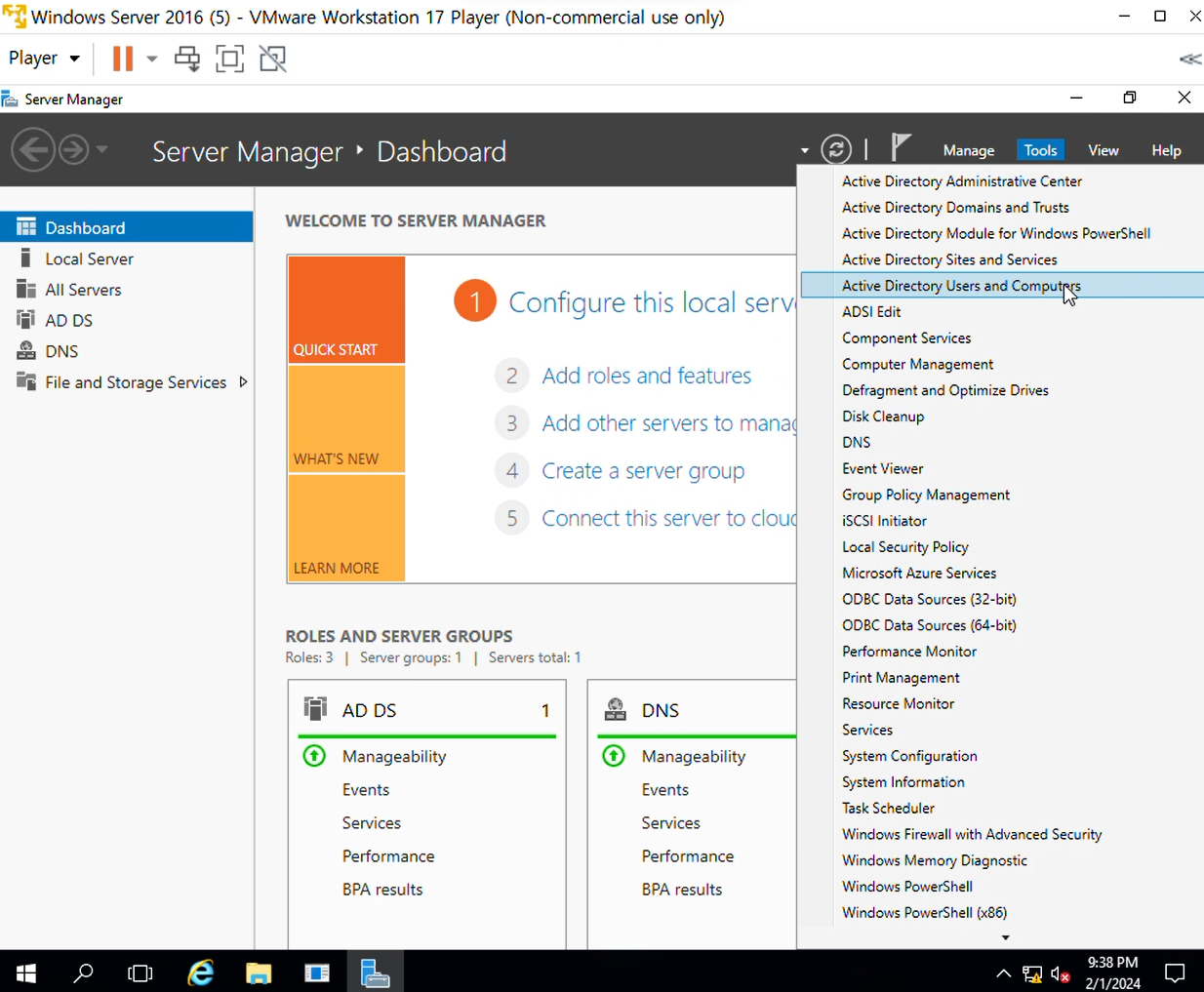Click the Tools menu
The height and width of the screenshot is (992, 1204).
[1040, 150]
